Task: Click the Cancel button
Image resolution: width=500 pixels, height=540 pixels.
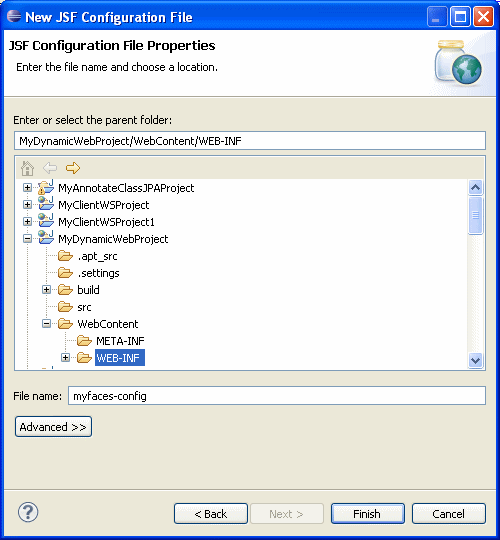Action: pyautogui.click(x=449, y=513)
